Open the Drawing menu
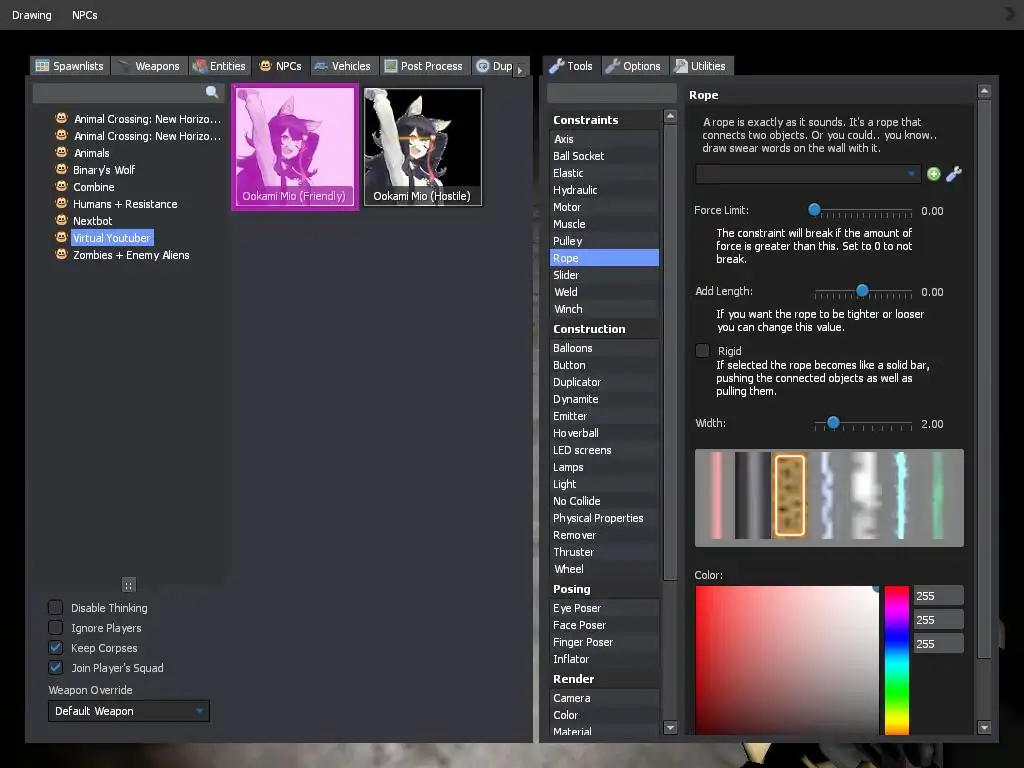The width and height of the screenshot is (1024, 768). point(31,14)
